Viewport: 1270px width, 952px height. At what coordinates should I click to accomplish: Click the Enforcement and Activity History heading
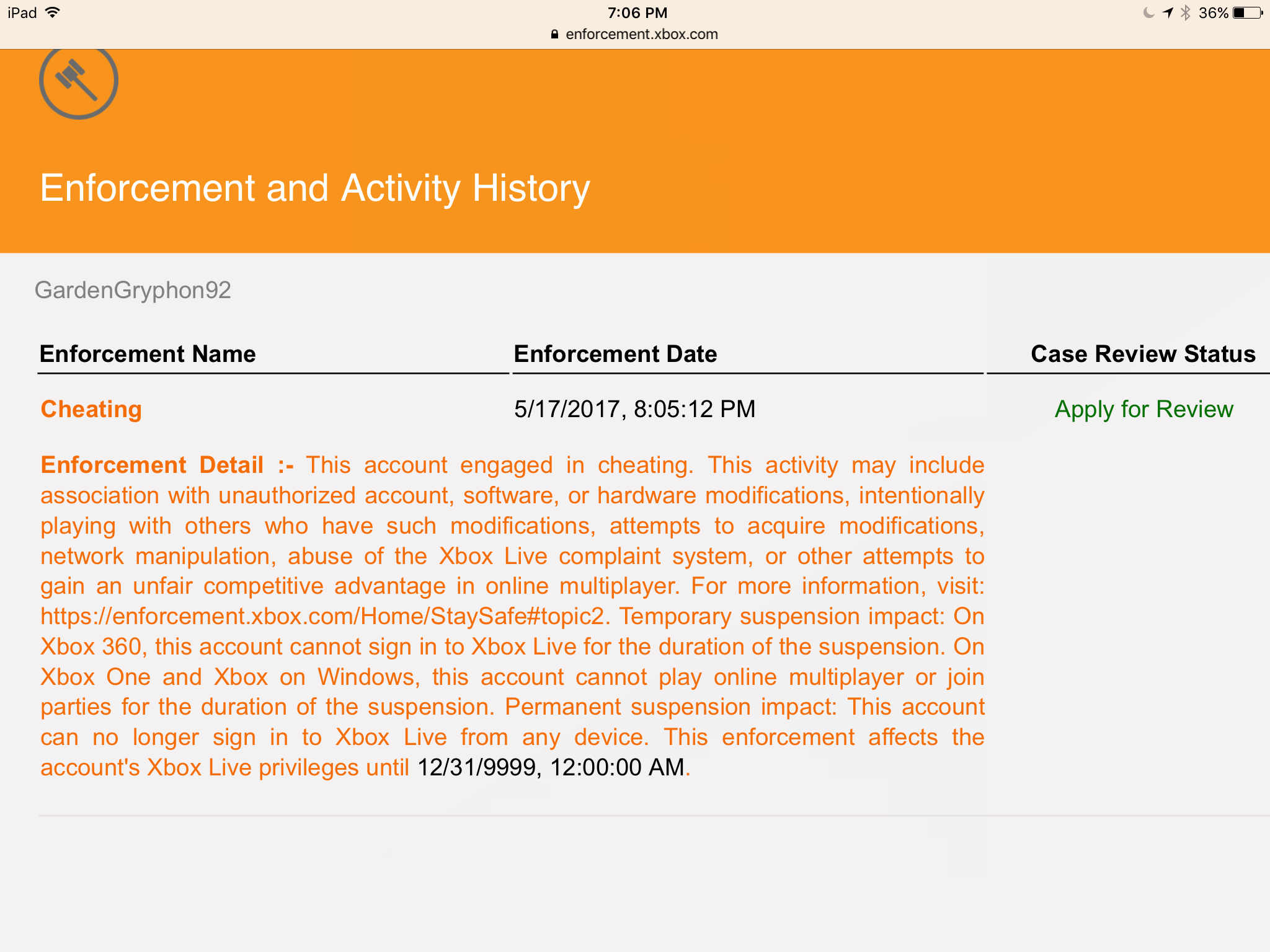[x=315, y=188]
